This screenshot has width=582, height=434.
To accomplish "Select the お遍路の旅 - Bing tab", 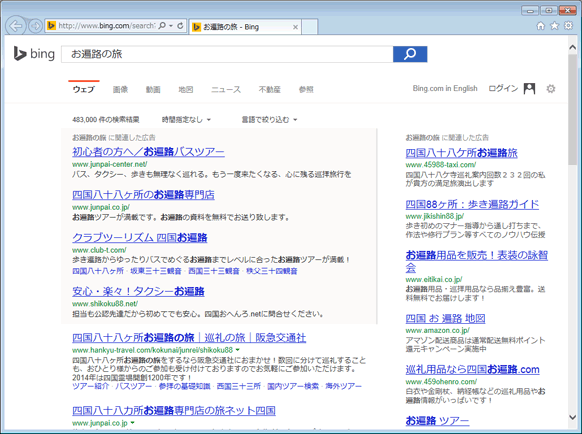I will [x=245, y=27].
